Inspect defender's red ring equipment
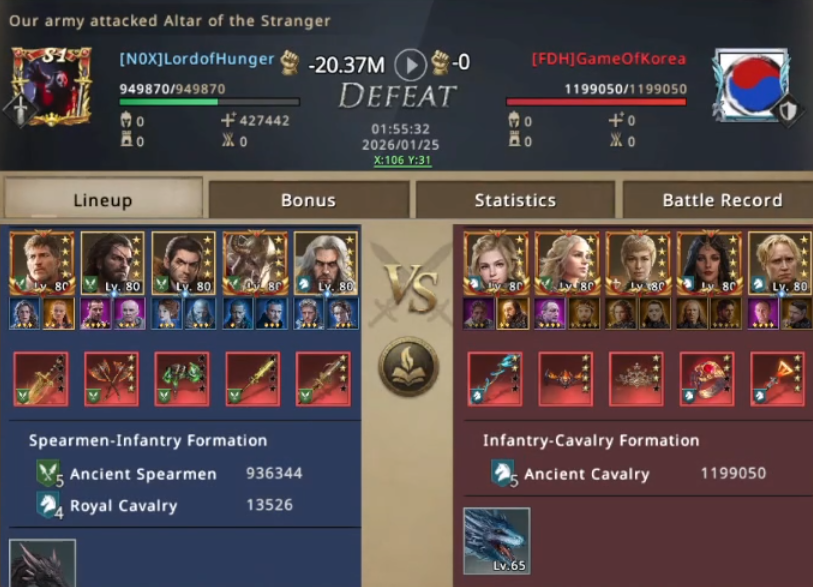 tap(707, 379)
